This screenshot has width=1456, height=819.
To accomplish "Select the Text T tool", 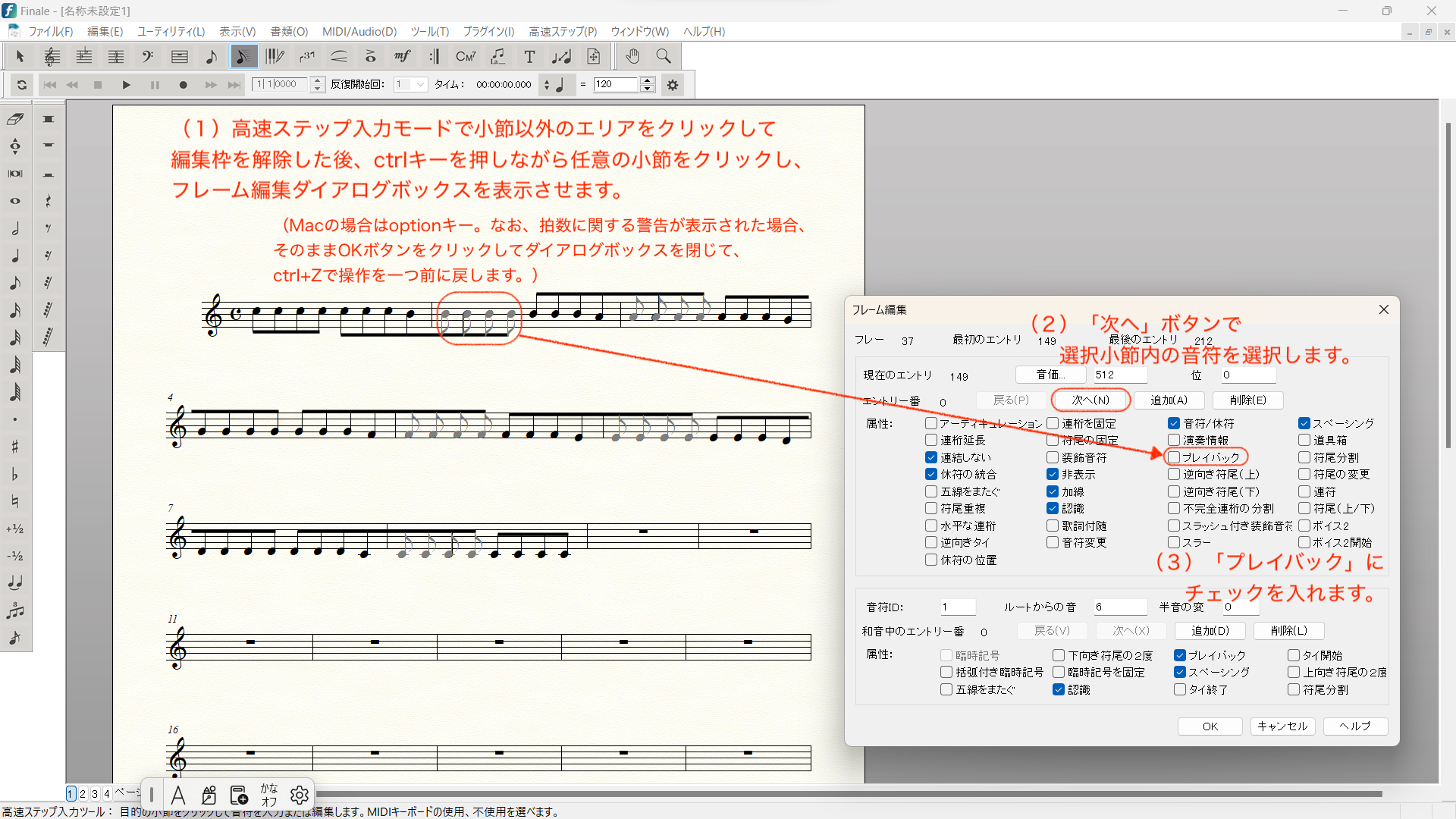I will [x=530, y=56].
